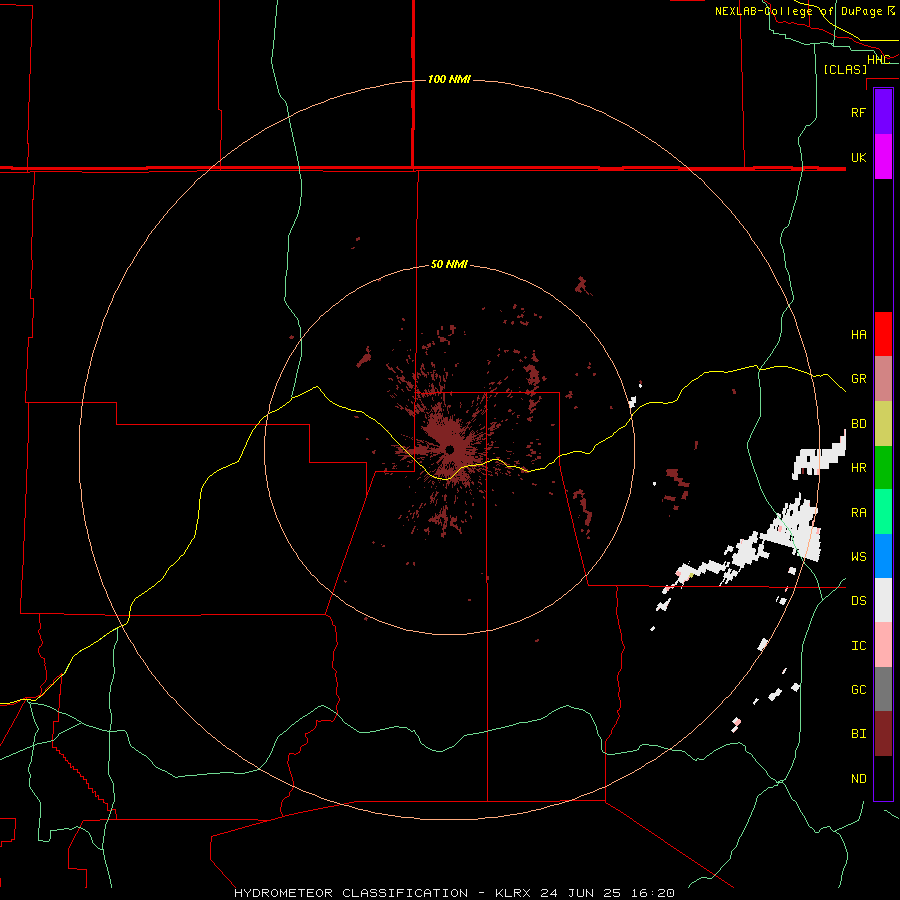Click the HA legend label
Screen dimensions: 900x900
[858, 334]
